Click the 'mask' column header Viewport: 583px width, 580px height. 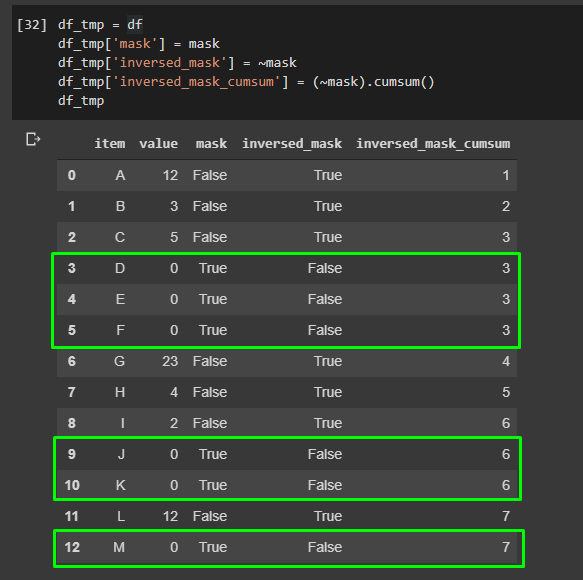pyautogui.click(x=211, y=144)
